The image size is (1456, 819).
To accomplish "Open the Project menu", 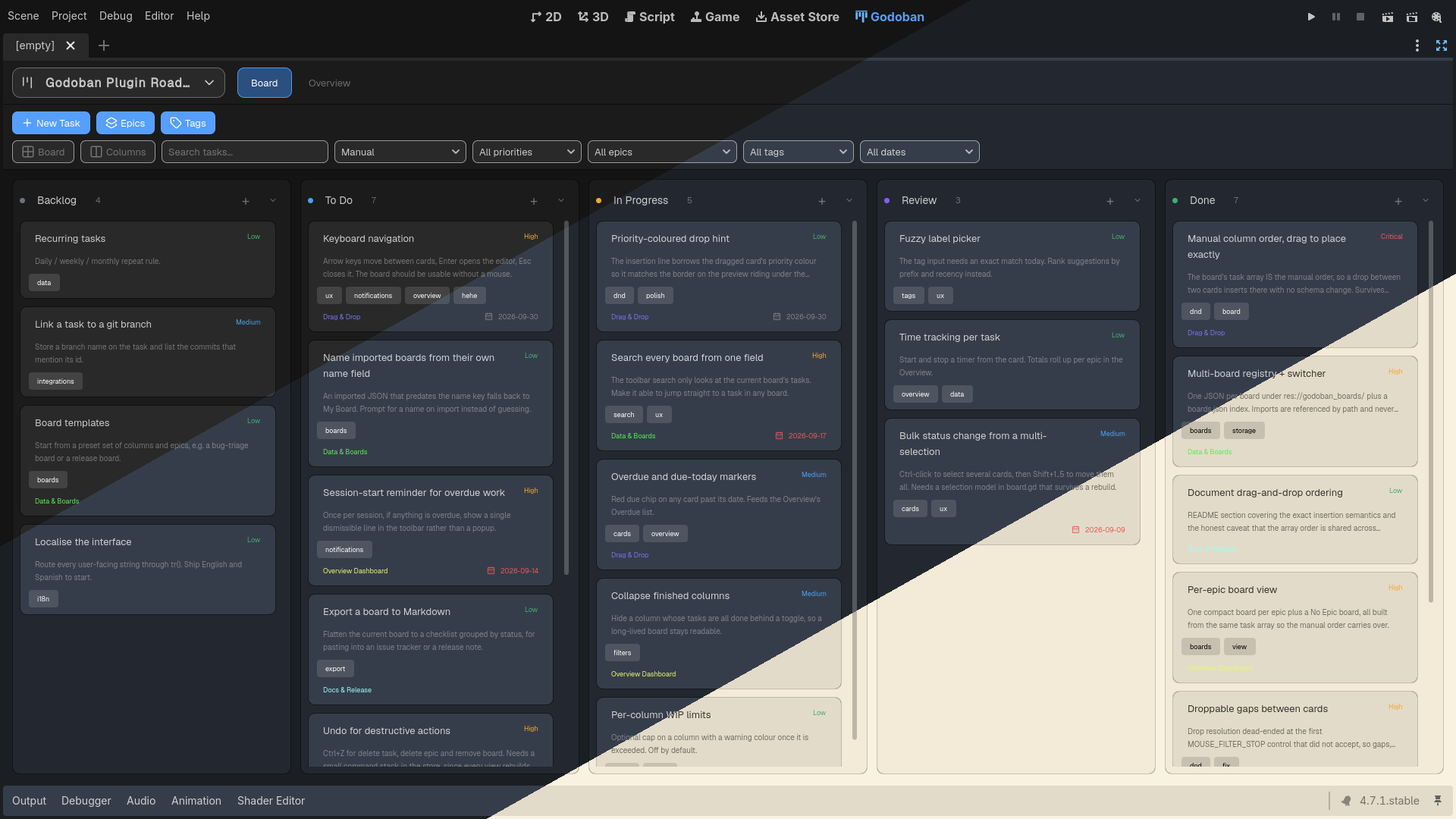I will (x=69, y=16).
